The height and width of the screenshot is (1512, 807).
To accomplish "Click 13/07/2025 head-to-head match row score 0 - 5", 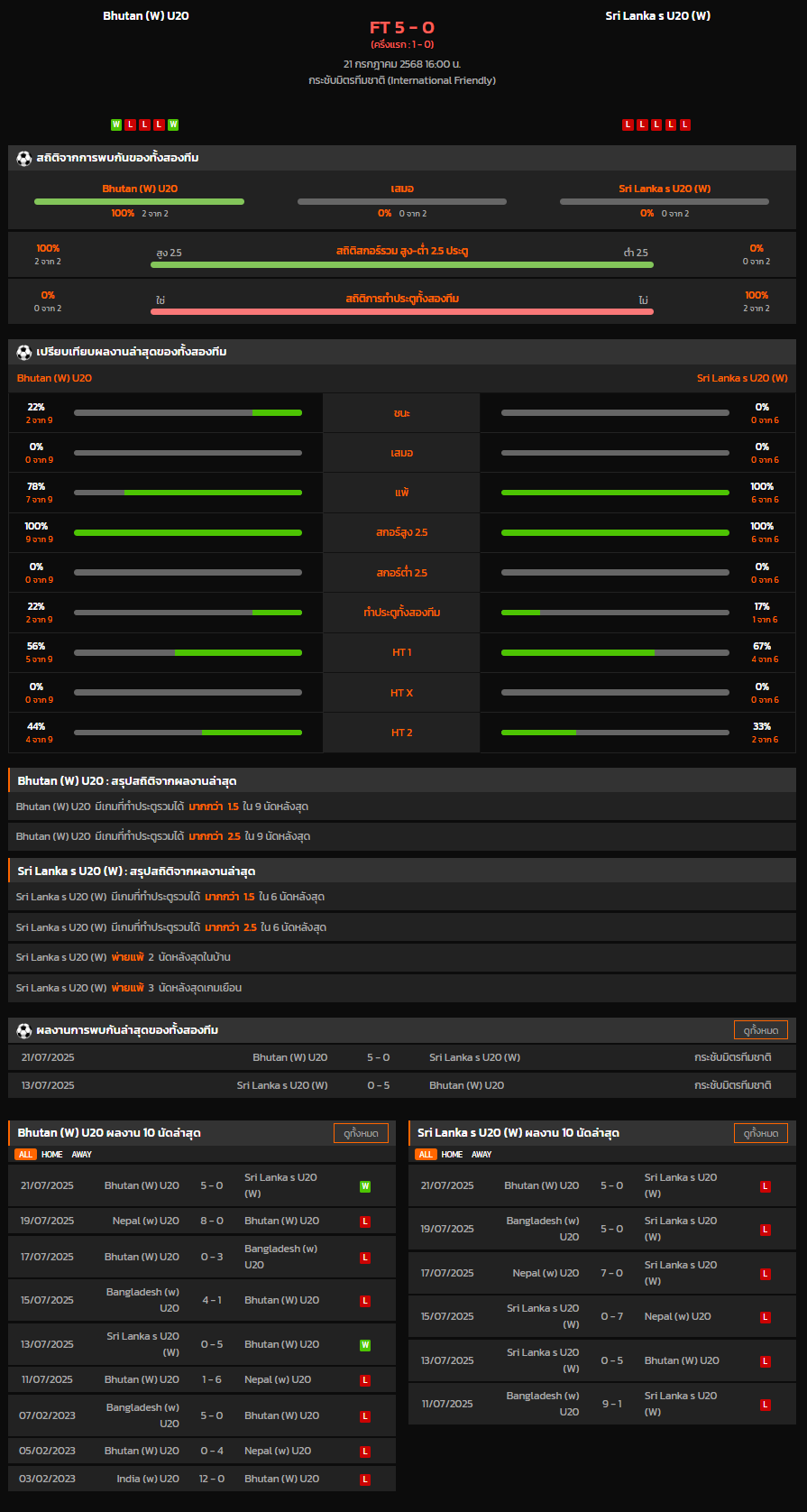I will 379,1085.
